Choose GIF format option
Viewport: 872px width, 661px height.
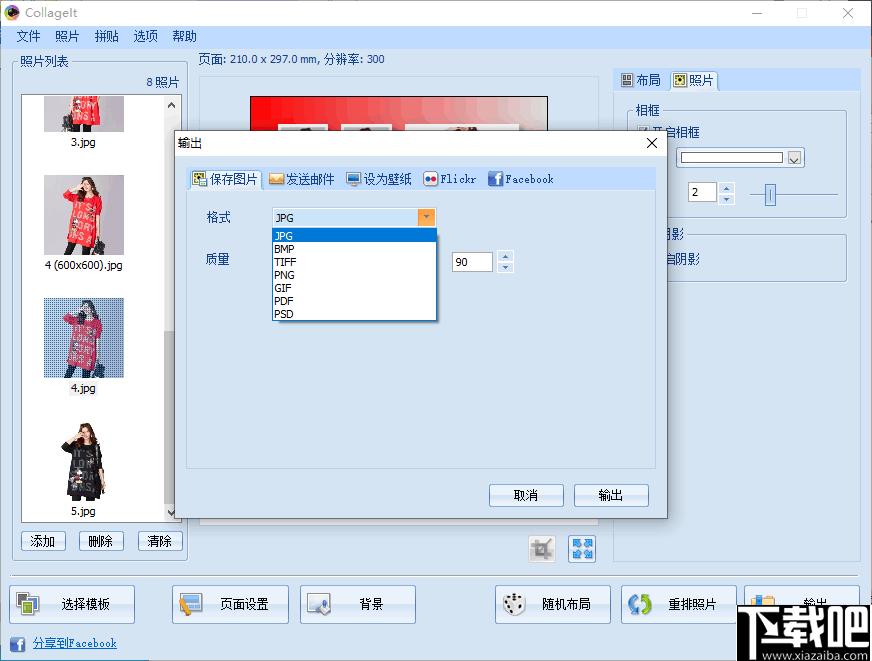[x=354, y=288]
